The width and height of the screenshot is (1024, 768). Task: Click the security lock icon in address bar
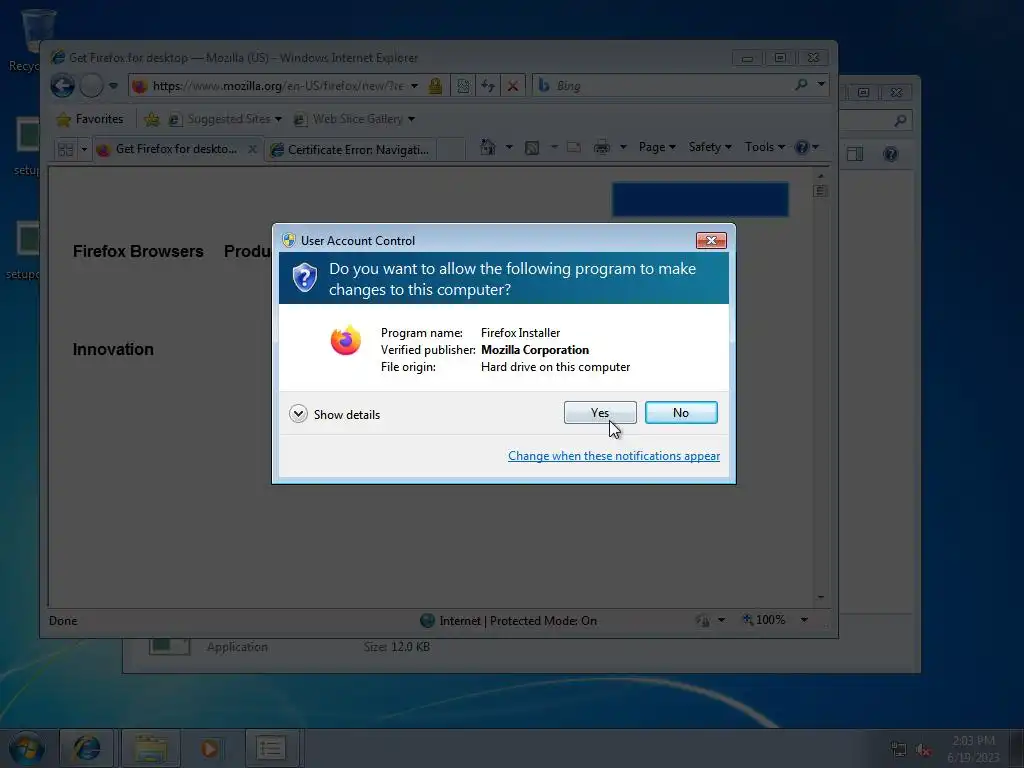tap(436, 86)
